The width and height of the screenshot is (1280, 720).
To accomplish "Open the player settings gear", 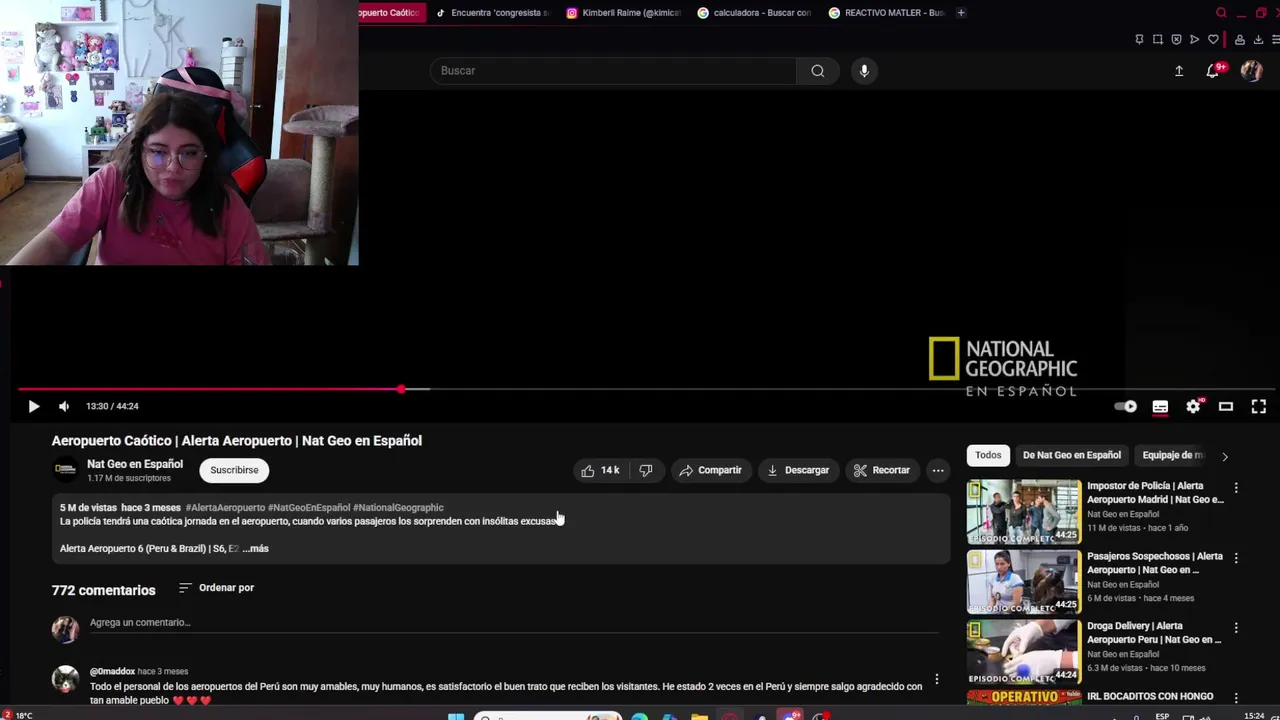I will [1193, 406].
